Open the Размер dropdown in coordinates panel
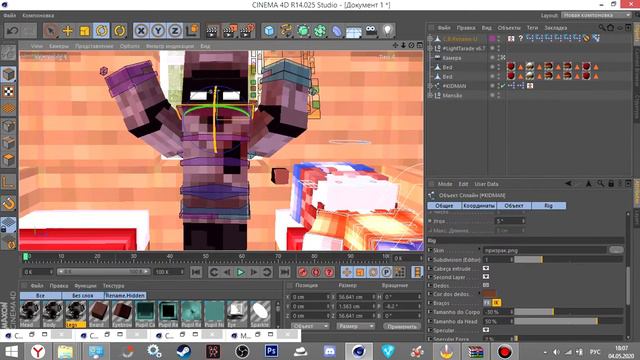This screenshot has width=640, height=360. 355,326
